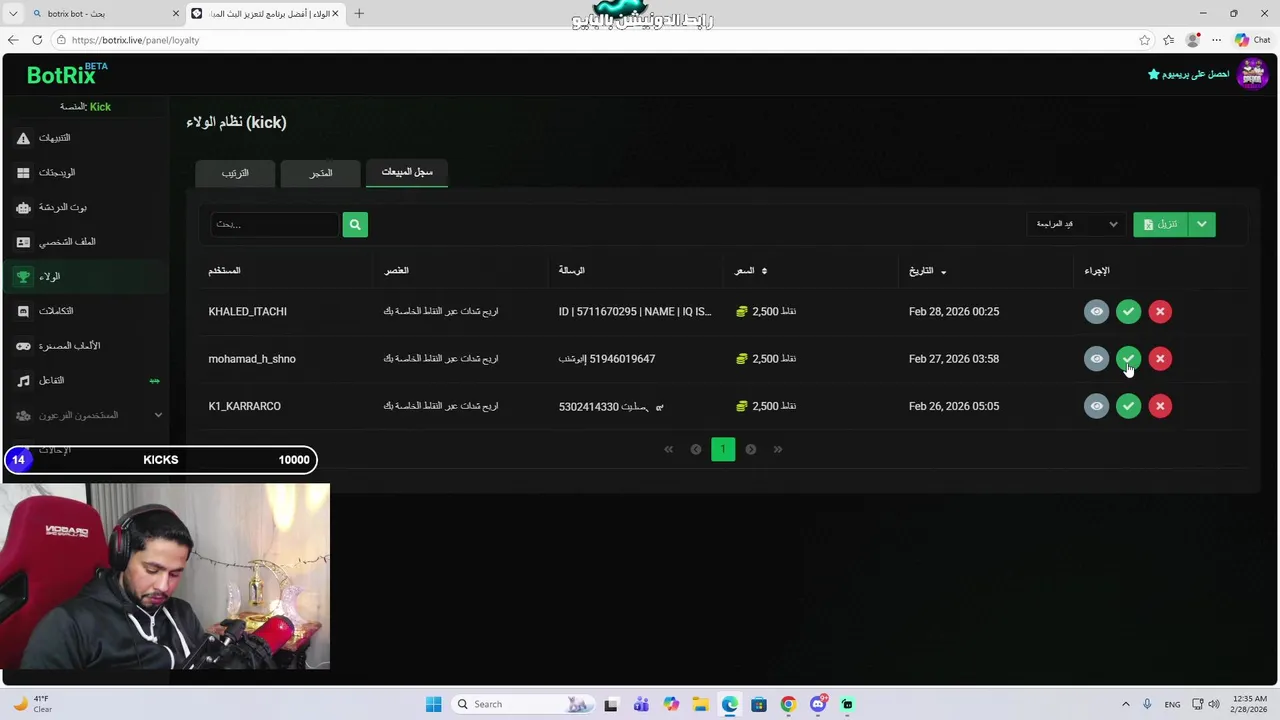The height and width of the screenshot is (720, 1280).
Task: Go back with the browser back arrow
Action: pyautogui.click(x=13, y=40)
